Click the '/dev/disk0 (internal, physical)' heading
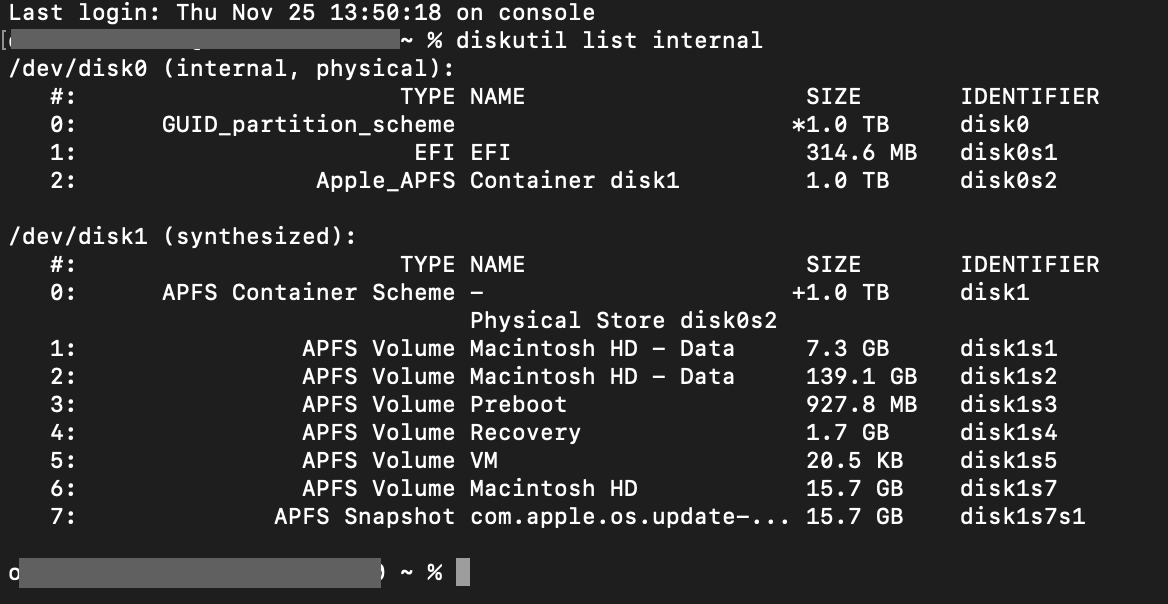Image resolution: width=1168 pixels, height=604 pixels. click(x=231, y=69)
